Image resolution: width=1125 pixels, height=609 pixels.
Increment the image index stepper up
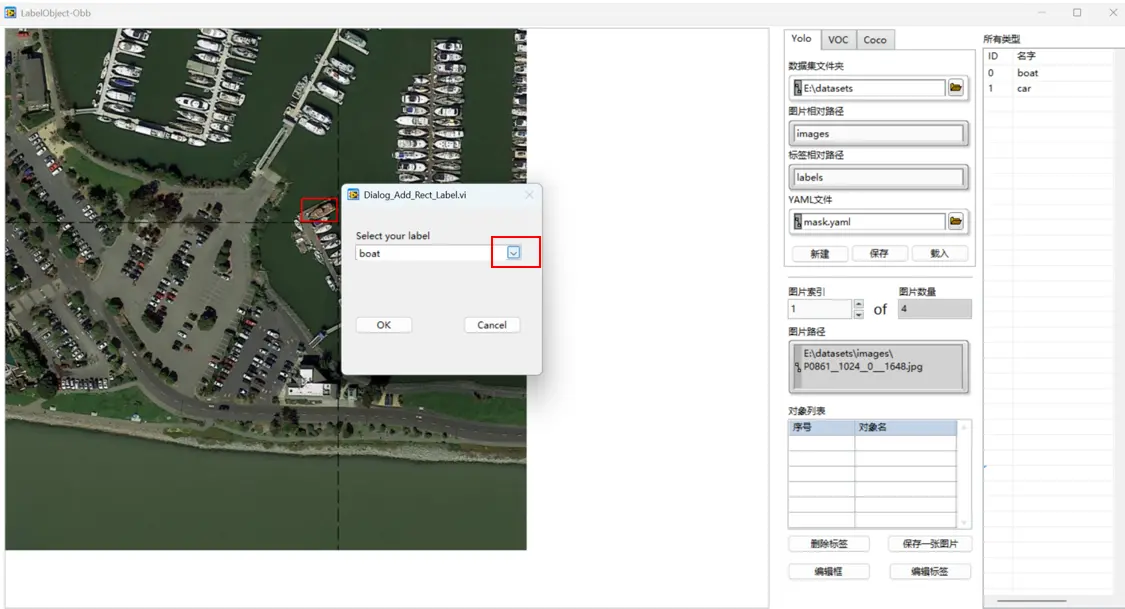(x=858, y=305)
